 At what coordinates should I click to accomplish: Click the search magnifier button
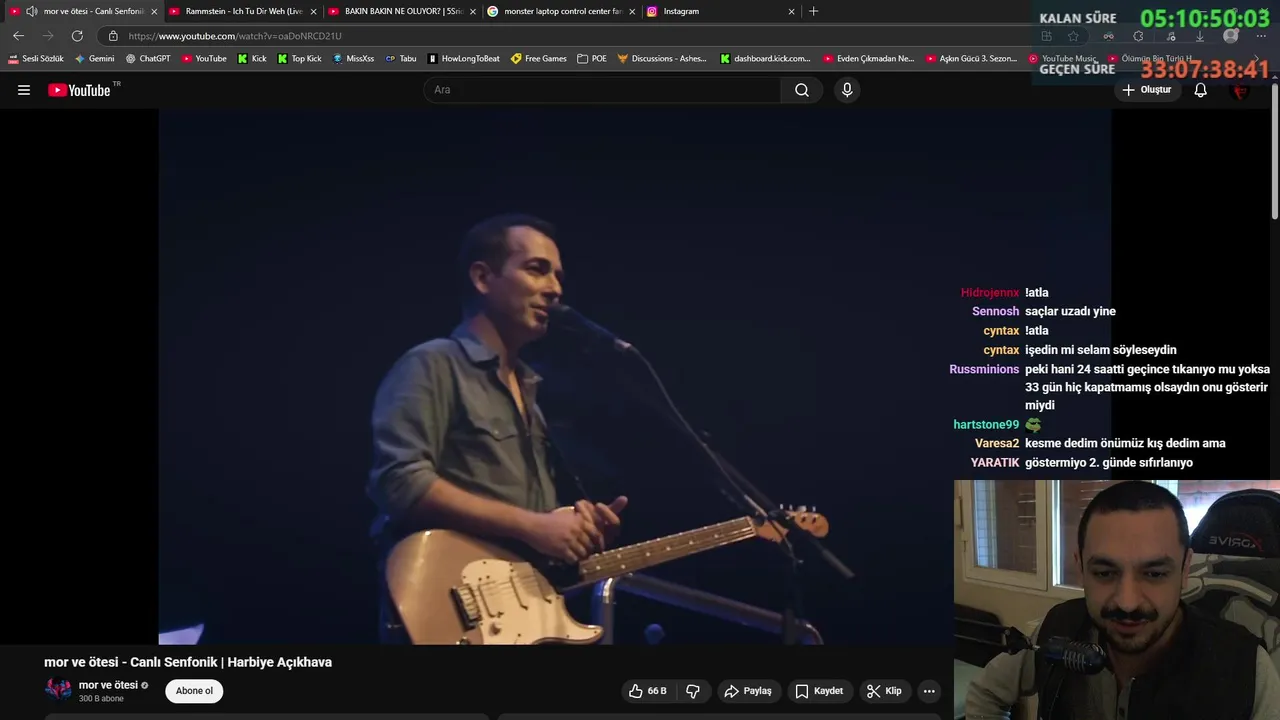802,90
